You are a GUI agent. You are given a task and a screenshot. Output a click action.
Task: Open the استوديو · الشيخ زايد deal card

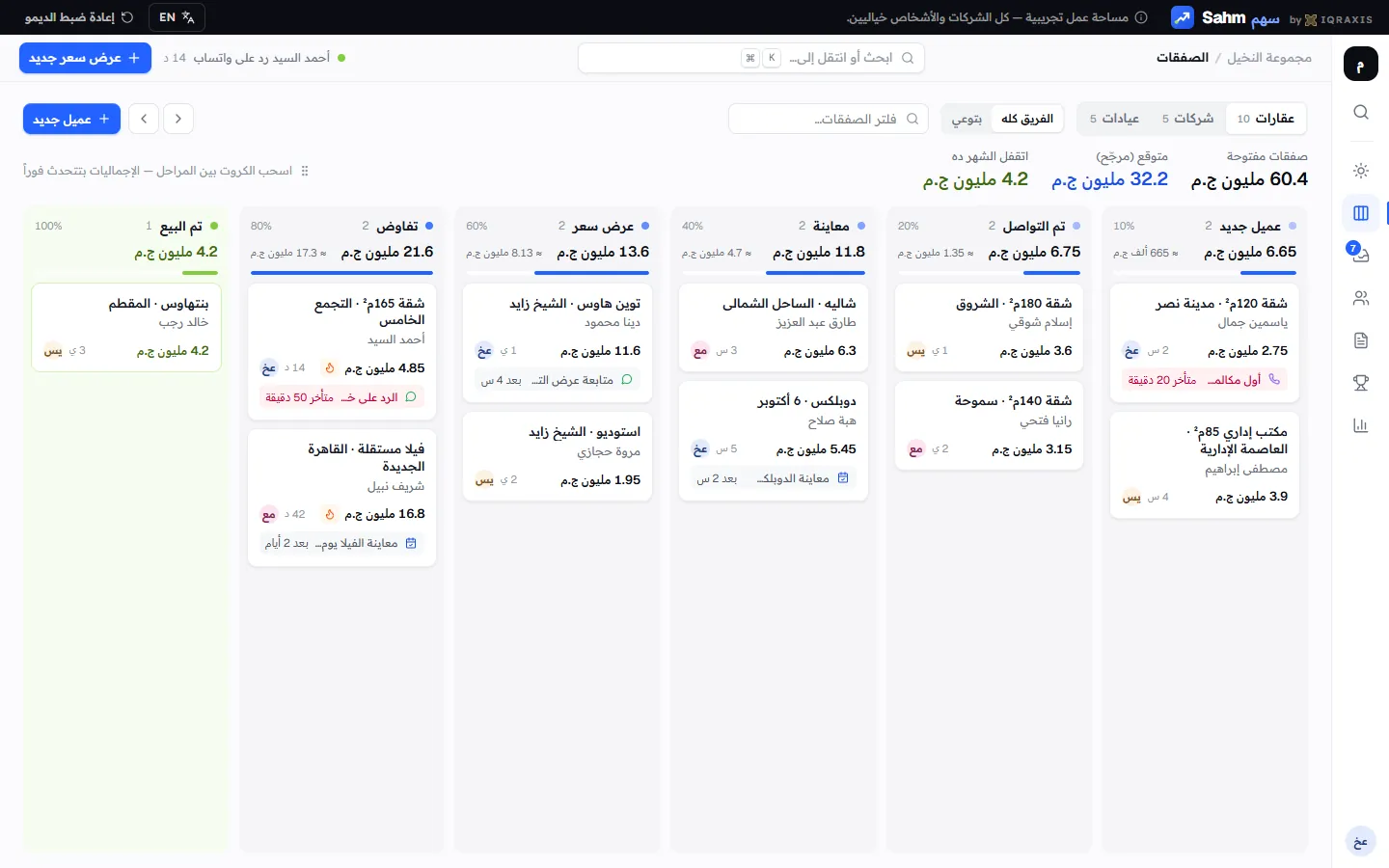pos(558,456)
